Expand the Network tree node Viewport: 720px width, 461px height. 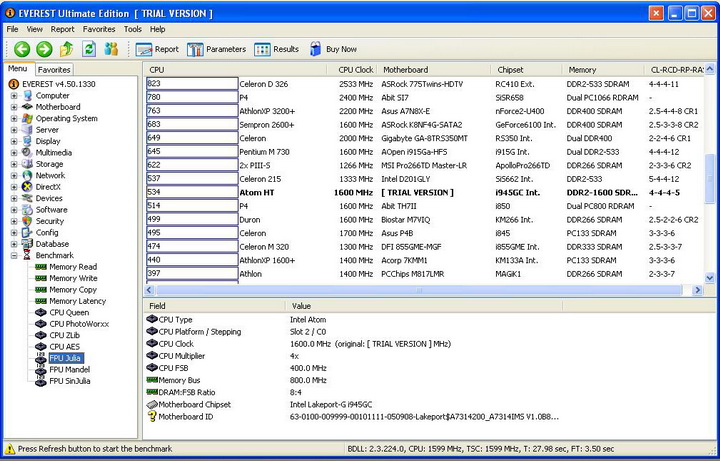14,175
